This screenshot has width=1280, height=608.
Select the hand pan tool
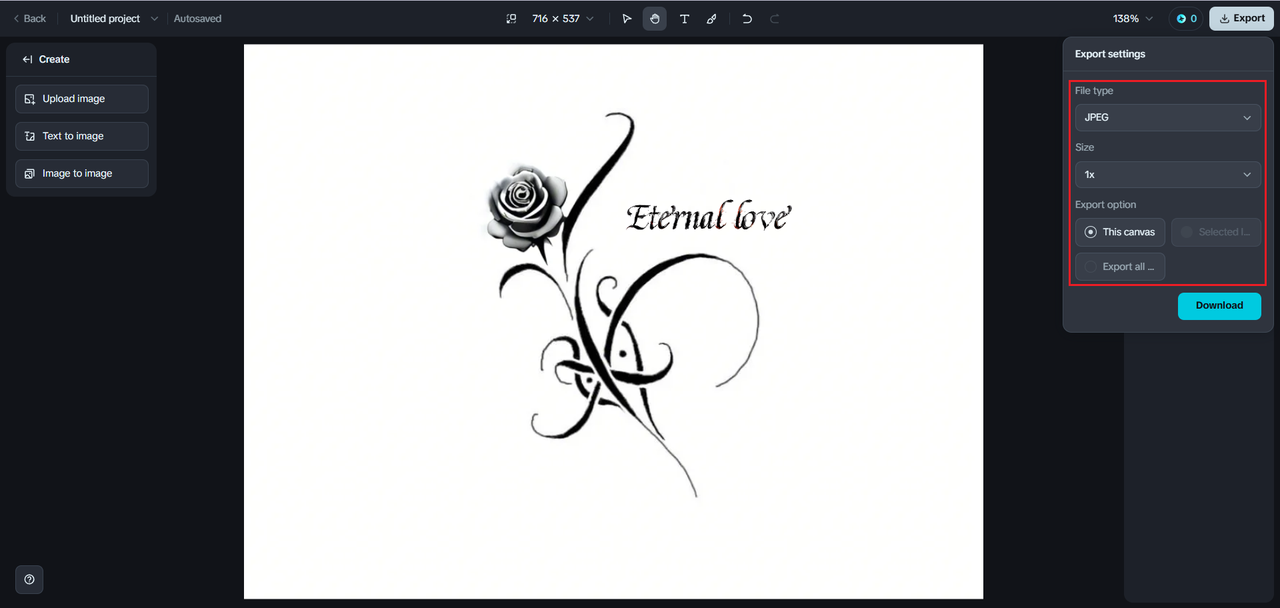tap(655, 19)
